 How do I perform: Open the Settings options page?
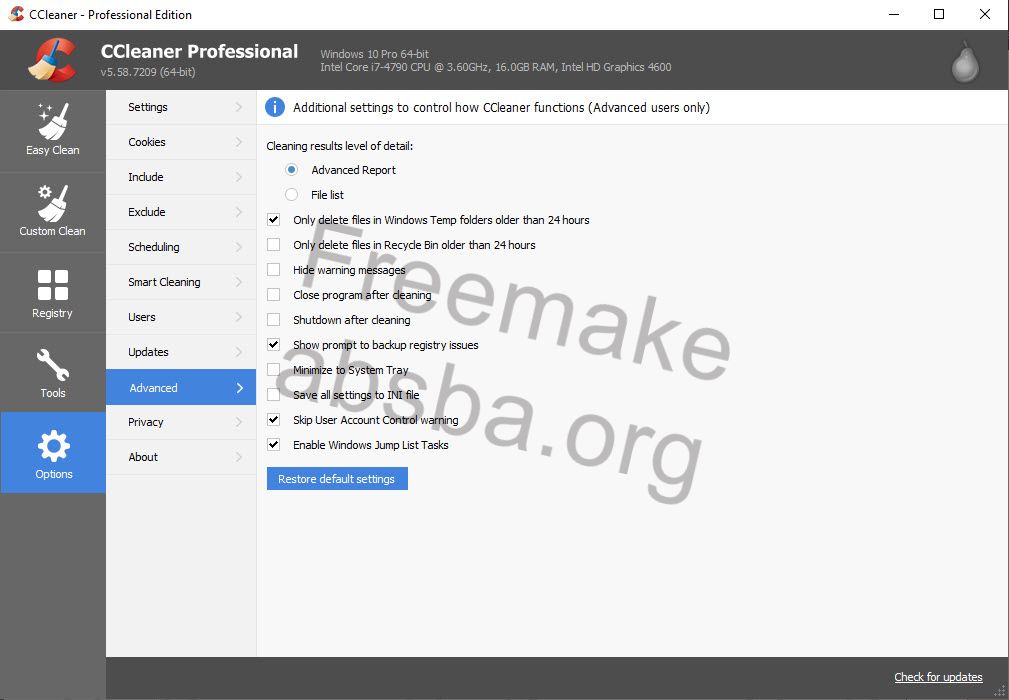tap(181, 107)
